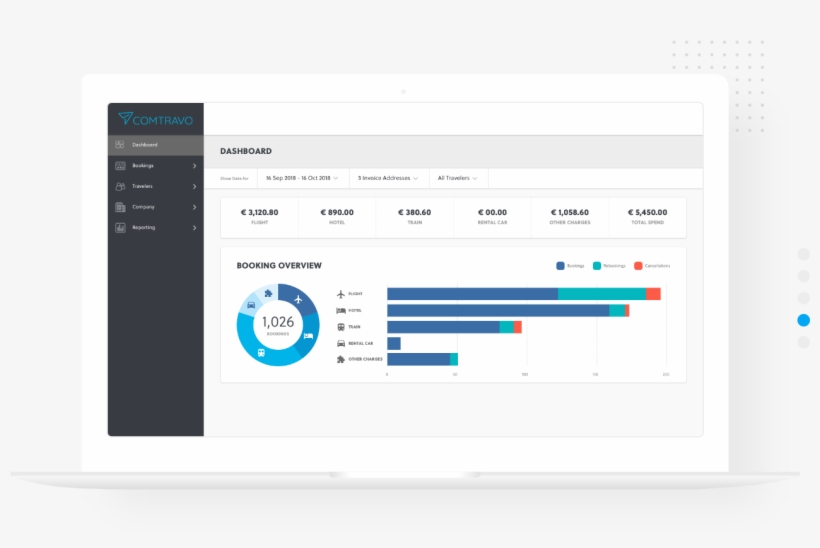Screen dimensions: 820x548
Task: Expand the Bookings submenu chevron
Action: pos(194,166)
